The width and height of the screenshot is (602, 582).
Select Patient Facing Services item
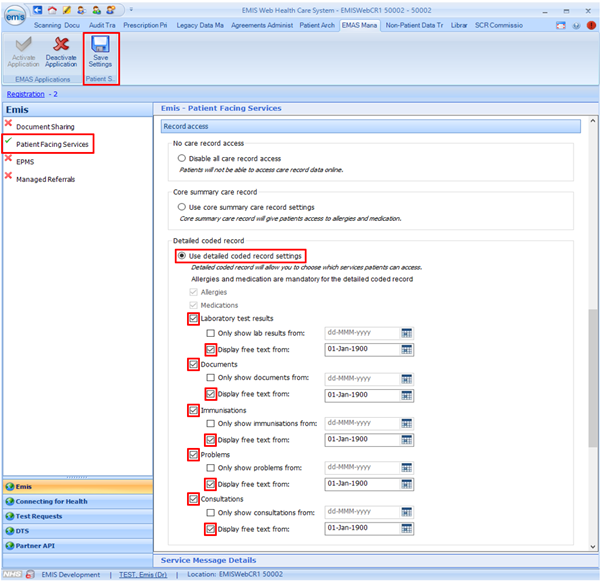pyautogui.click(x=52, y=144)
